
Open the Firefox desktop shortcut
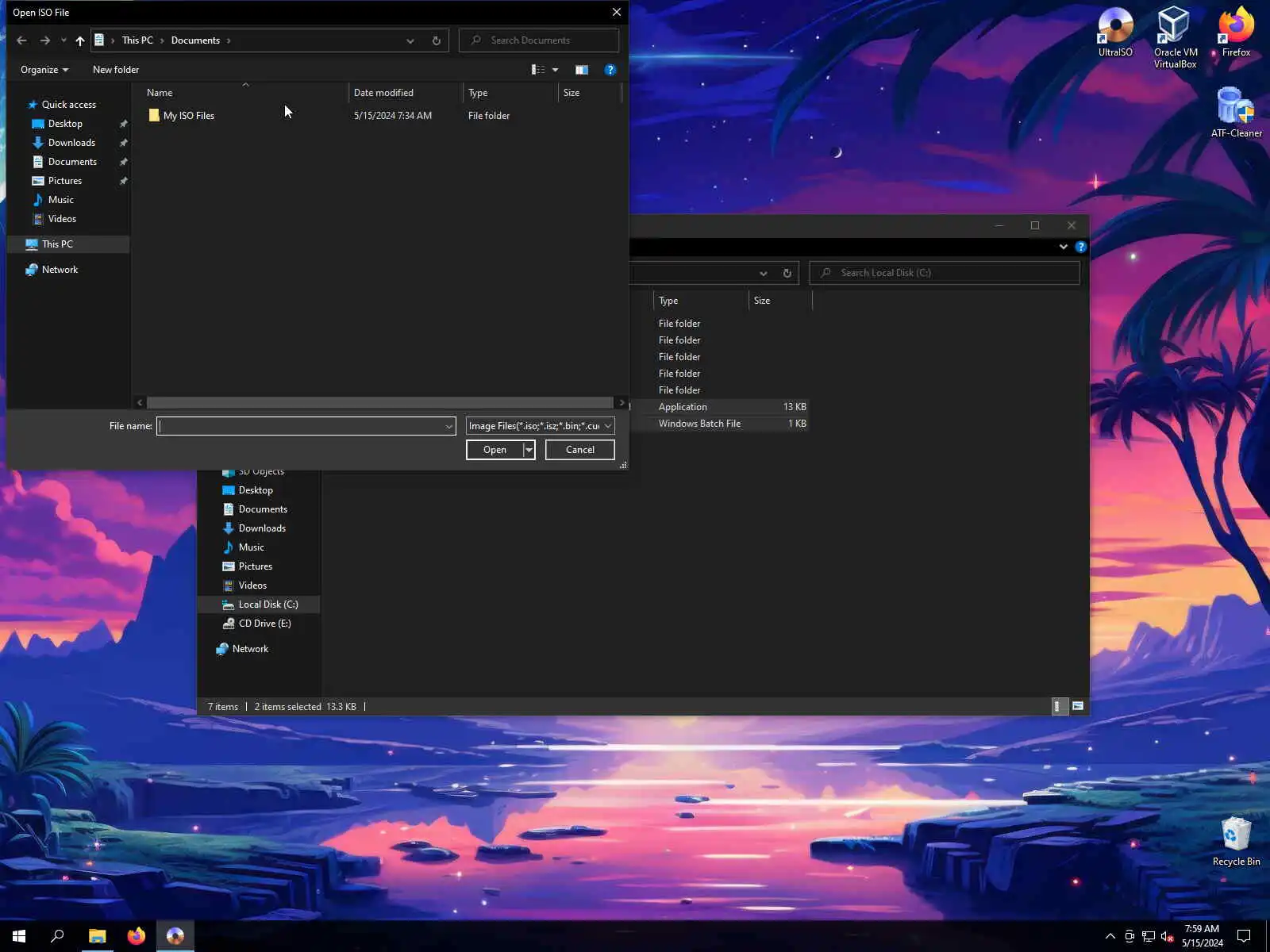[1236, 32]
